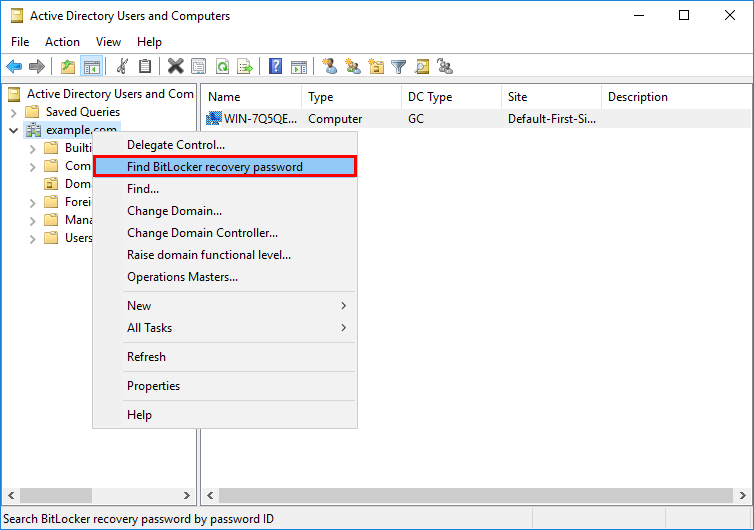
Task: Click the Show/Hide Action Pane icon
Action: click(299, 66)
